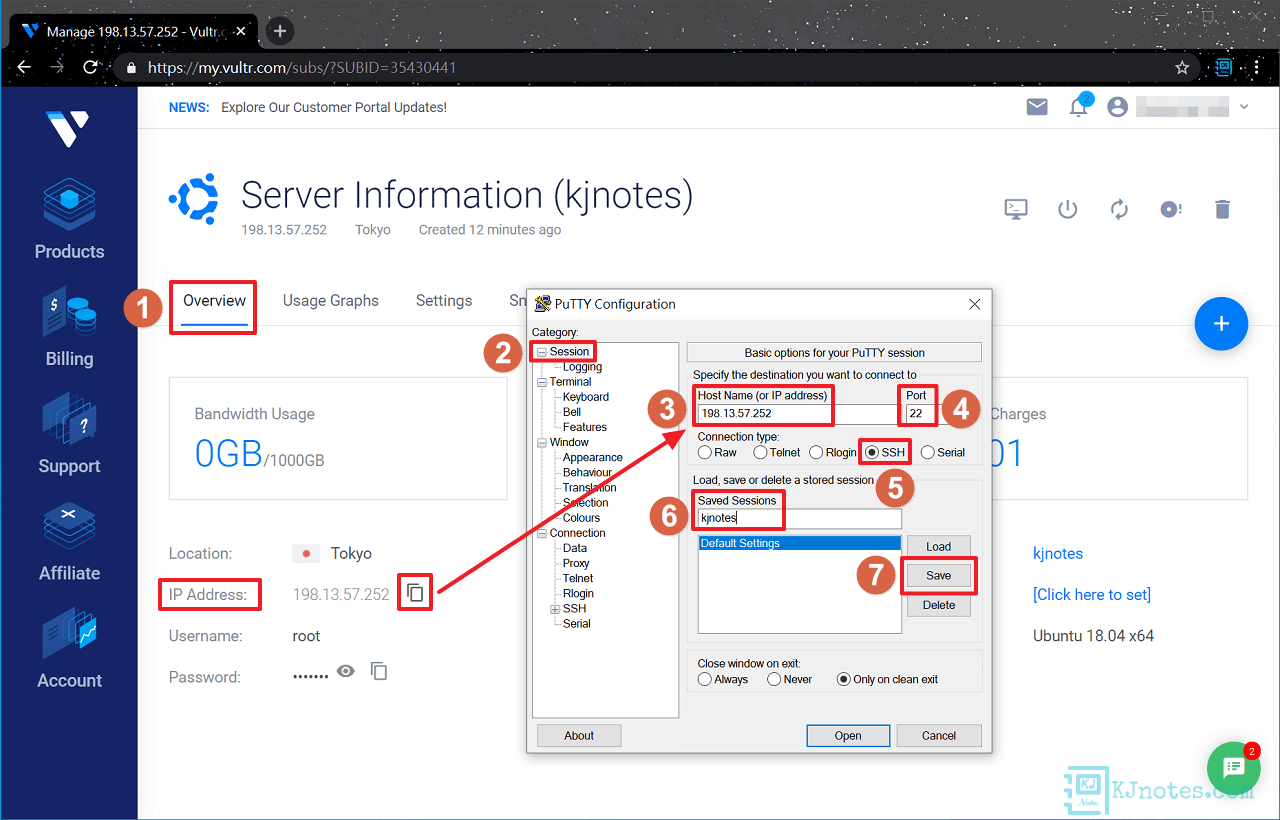Click the Saved Sessions name field

pyautogui.click(x=800, y=518)
